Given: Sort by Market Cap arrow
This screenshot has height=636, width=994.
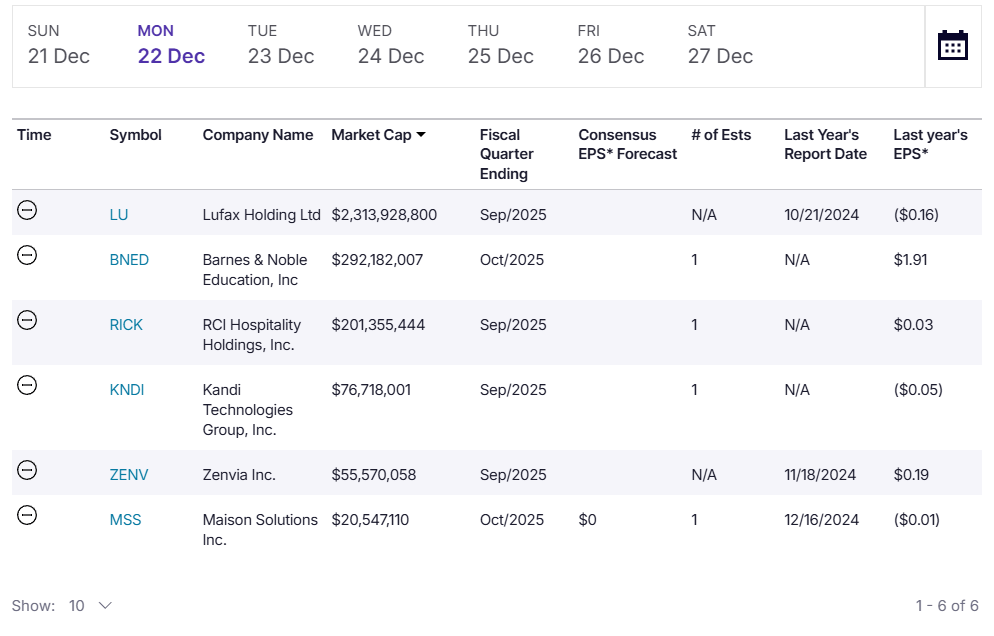Looking at the screenshot, I should point(421,135).
